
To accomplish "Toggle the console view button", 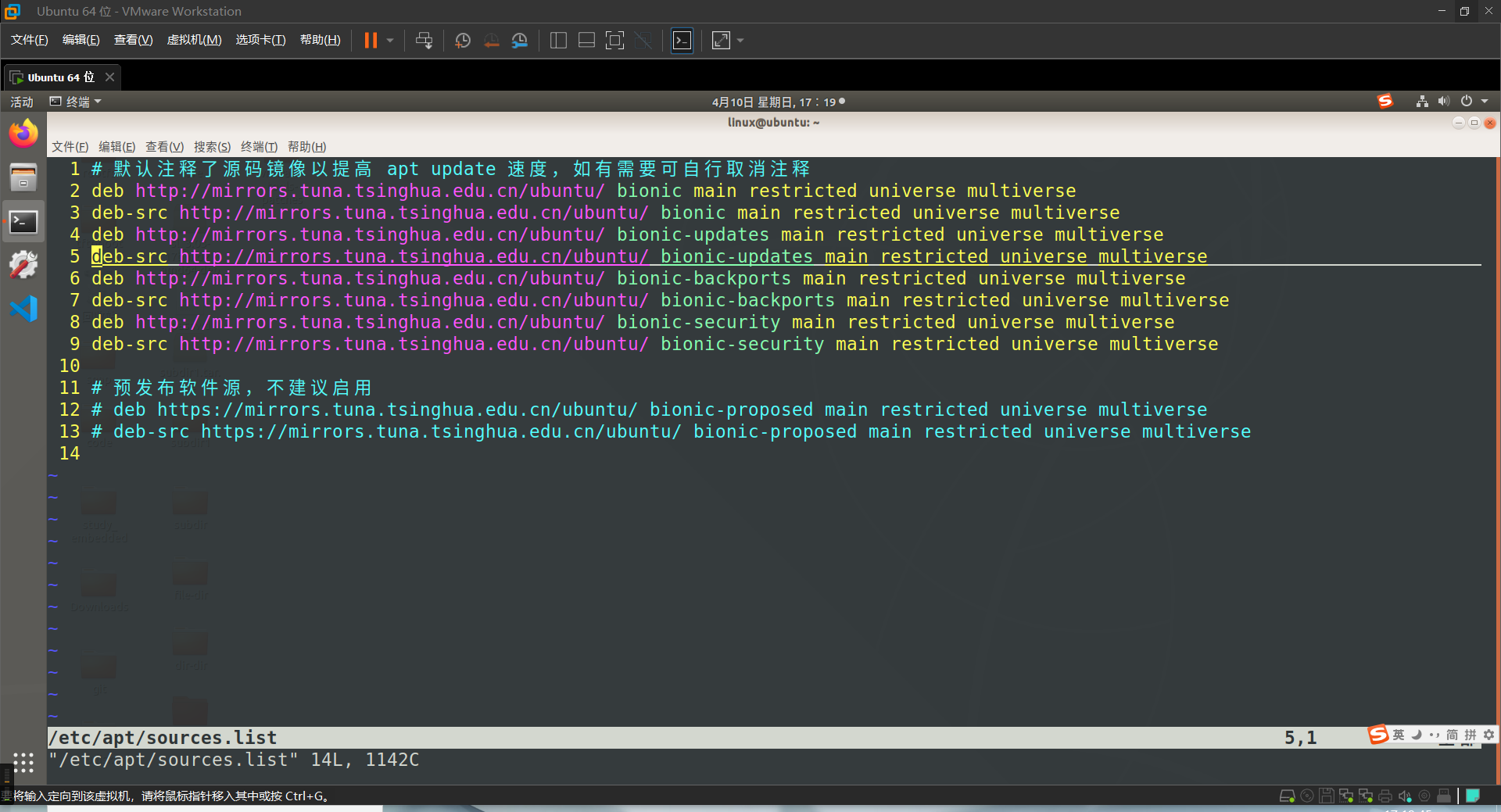I will coord(682,41).
